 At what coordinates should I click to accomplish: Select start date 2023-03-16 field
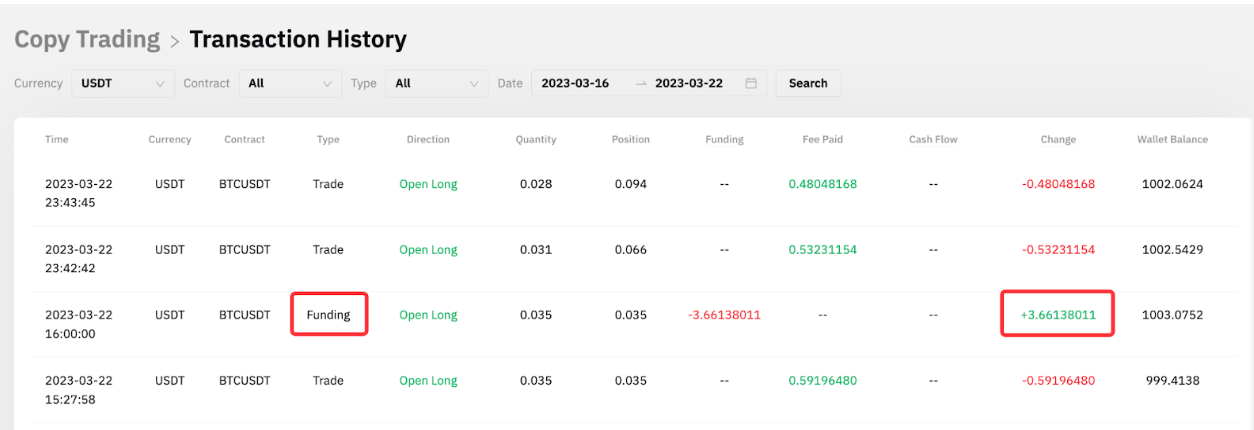tap(575, 83)
